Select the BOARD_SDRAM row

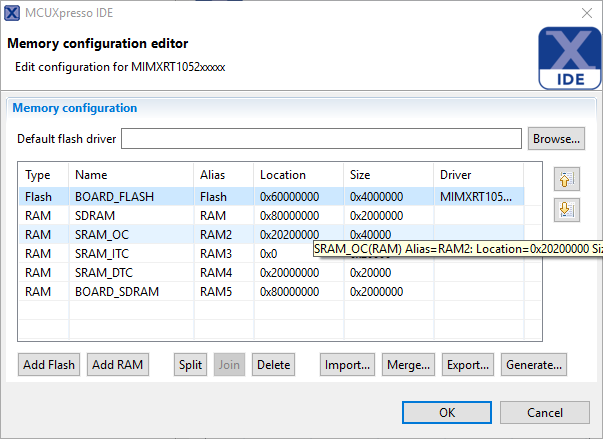(x=116, y=291)
